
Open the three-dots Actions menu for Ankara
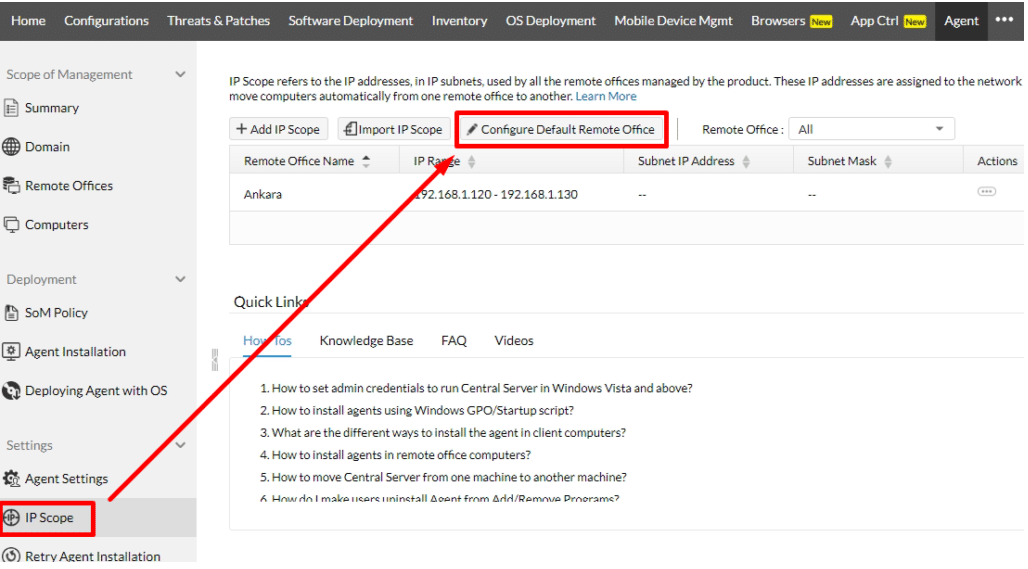coord(986,191)
